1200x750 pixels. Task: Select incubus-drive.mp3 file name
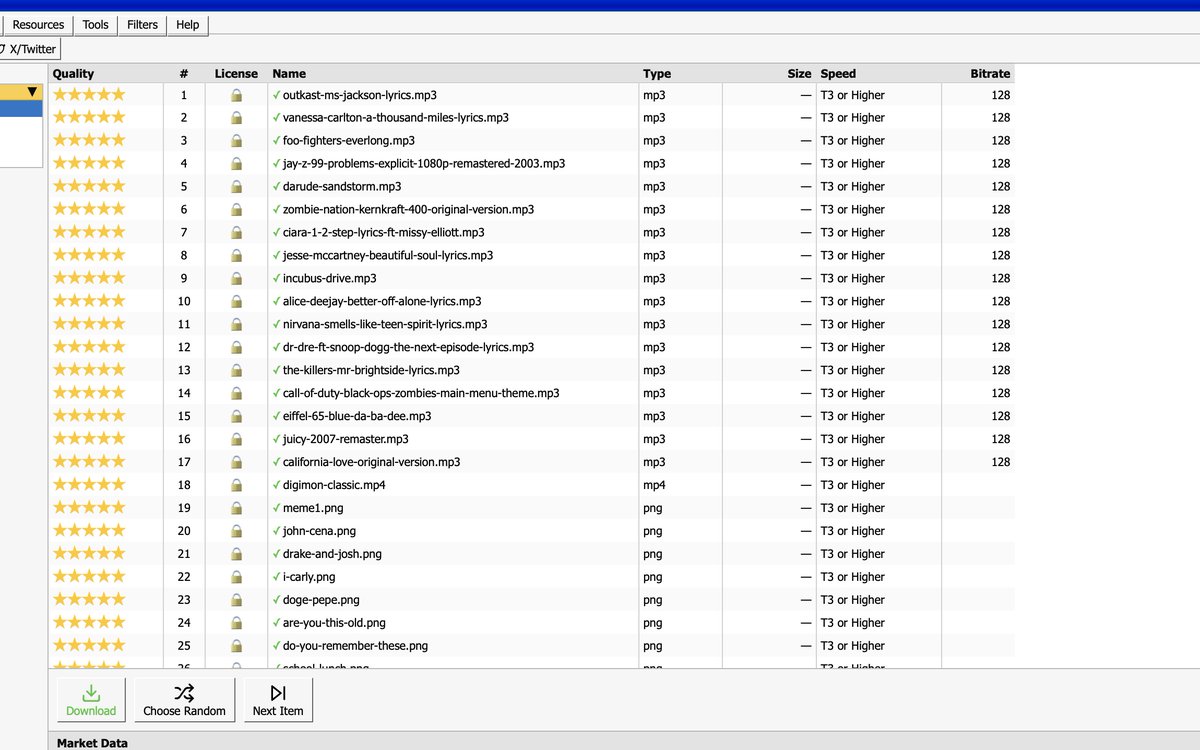pos(330,279)
